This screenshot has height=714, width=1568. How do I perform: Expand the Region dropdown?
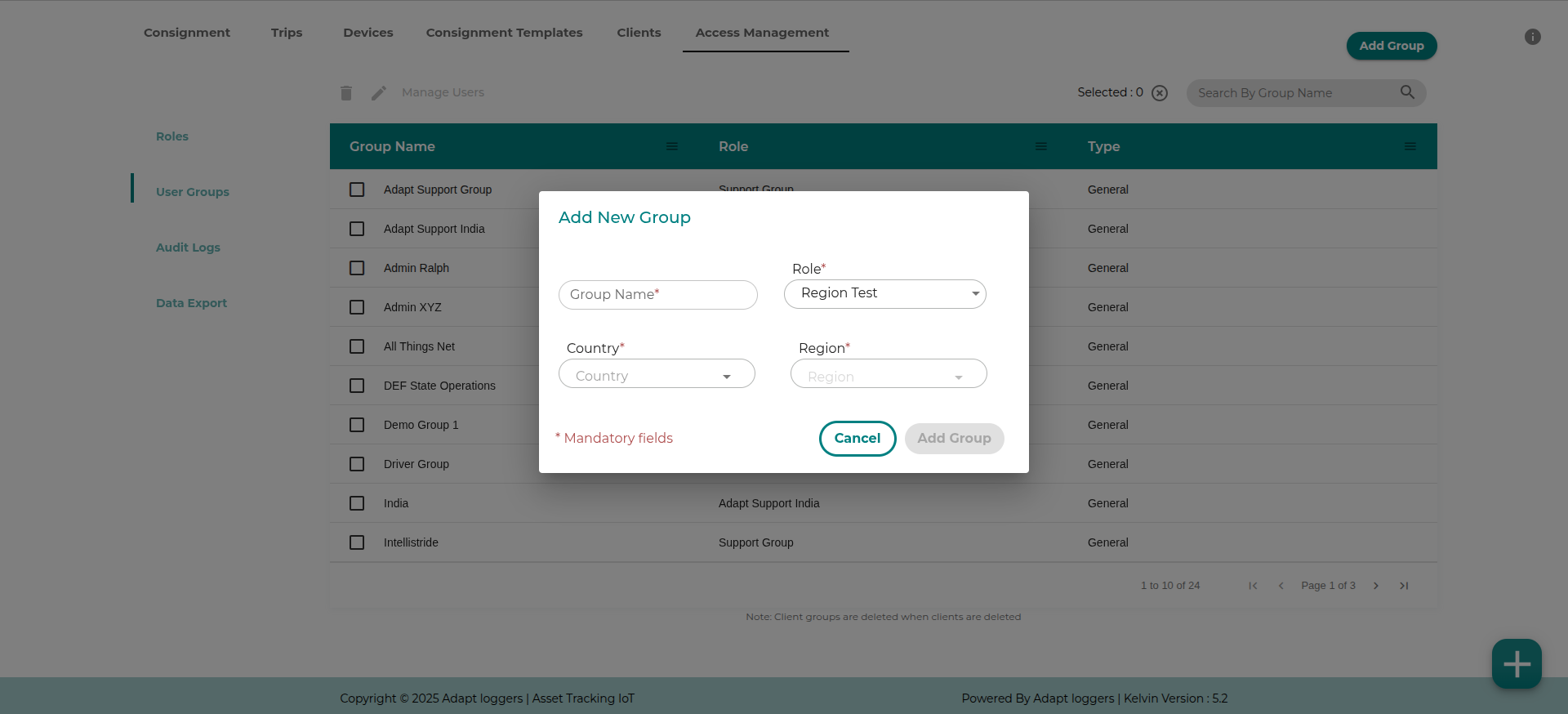(x=889, y=373)
